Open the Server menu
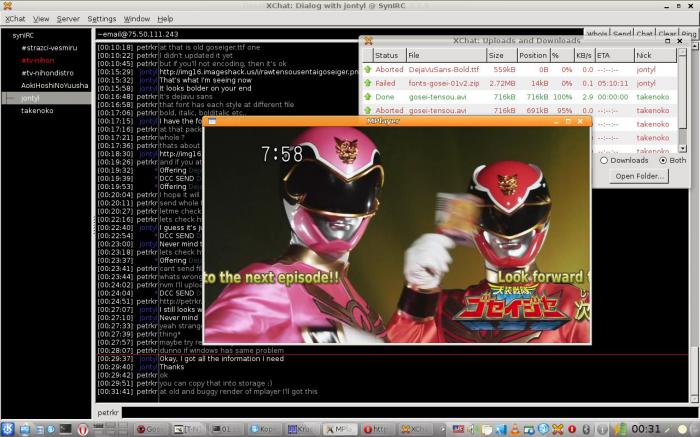 [68, 19]
